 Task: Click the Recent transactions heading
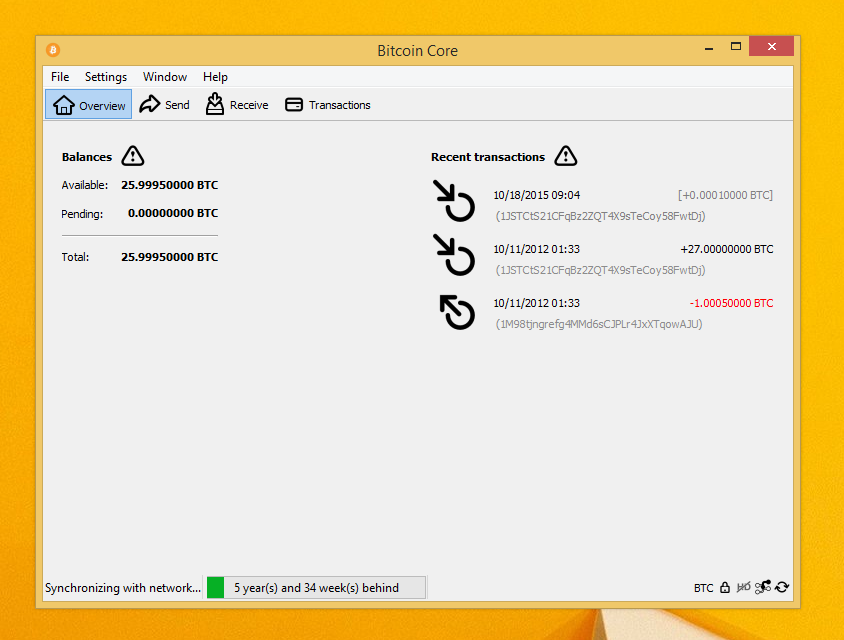pyautogui.click(x=488, y=157)
